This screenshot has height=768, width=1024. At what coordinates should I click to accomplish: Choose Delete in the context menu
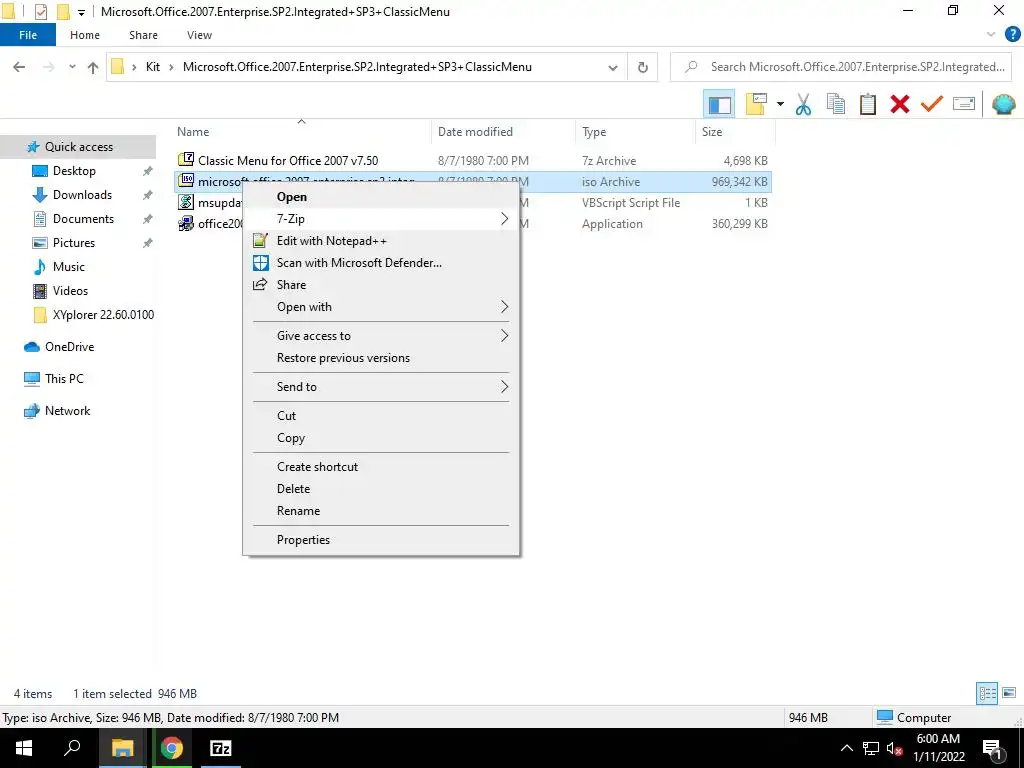tap(381, 489)
